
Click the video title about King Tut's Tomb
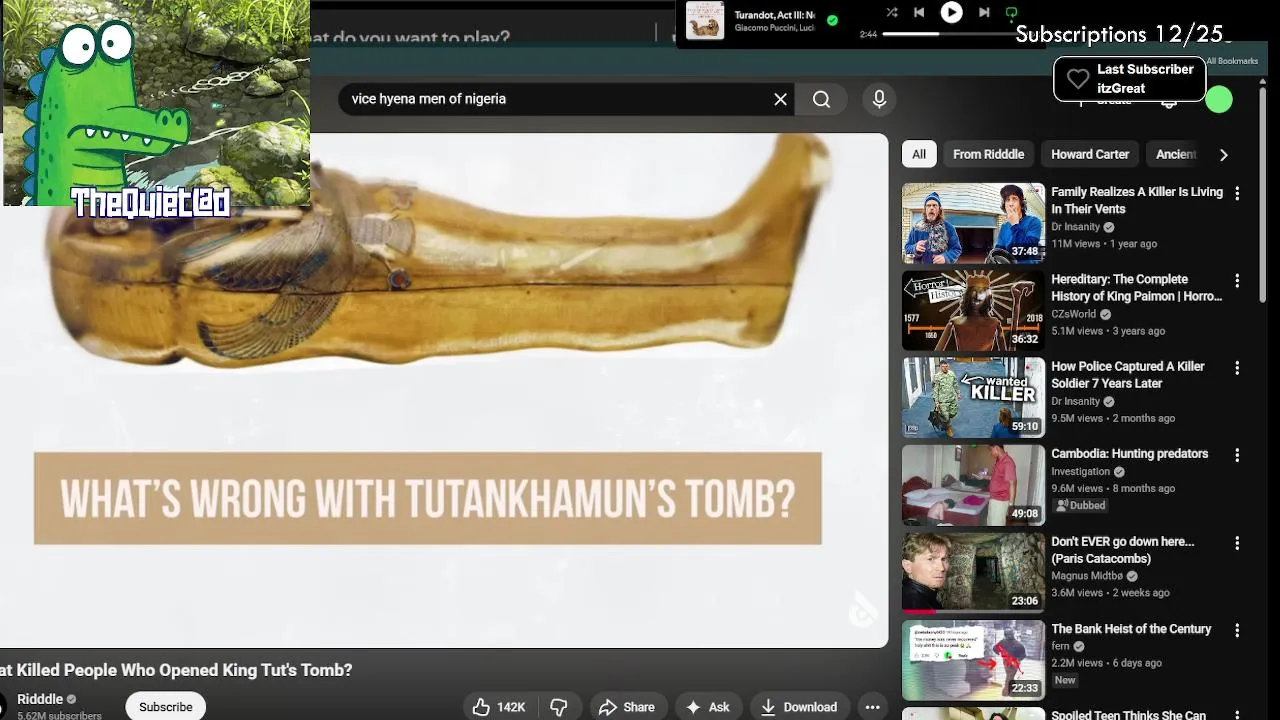pyautogui.click(x=176, y=670)
